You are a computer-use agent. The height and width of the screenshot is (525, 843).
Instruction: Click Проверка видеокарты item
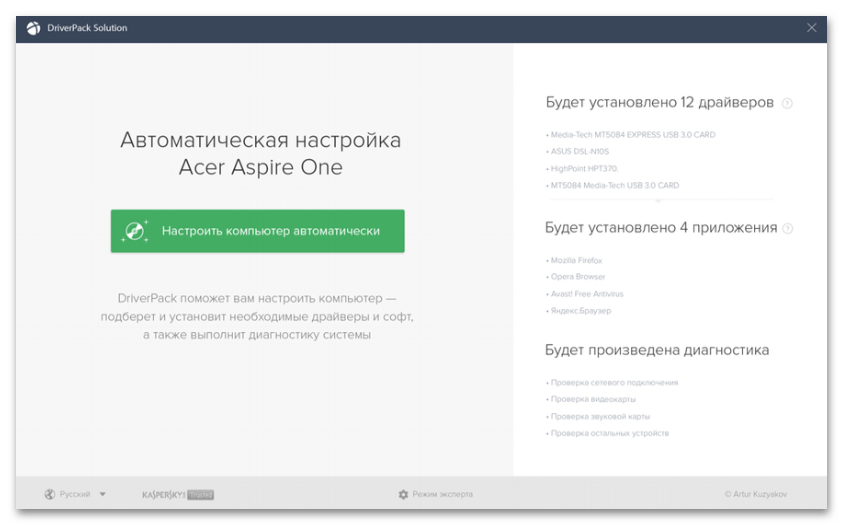click(x=591, y=399)
